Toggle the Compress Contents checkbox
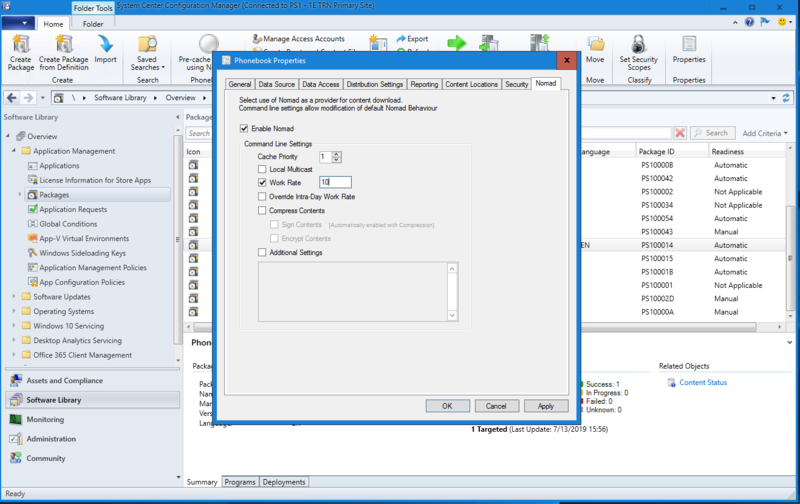This screenshot has height=504, width=800. (x=262, y=211)
